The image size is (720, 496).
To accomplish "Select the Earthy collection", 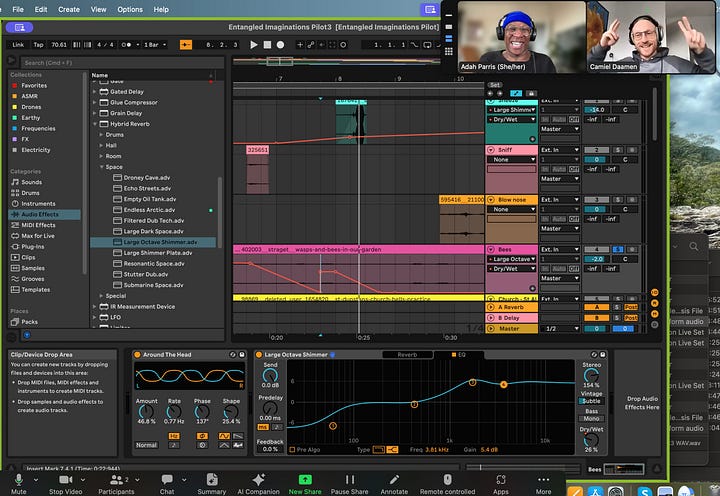I will pos(31,118).
